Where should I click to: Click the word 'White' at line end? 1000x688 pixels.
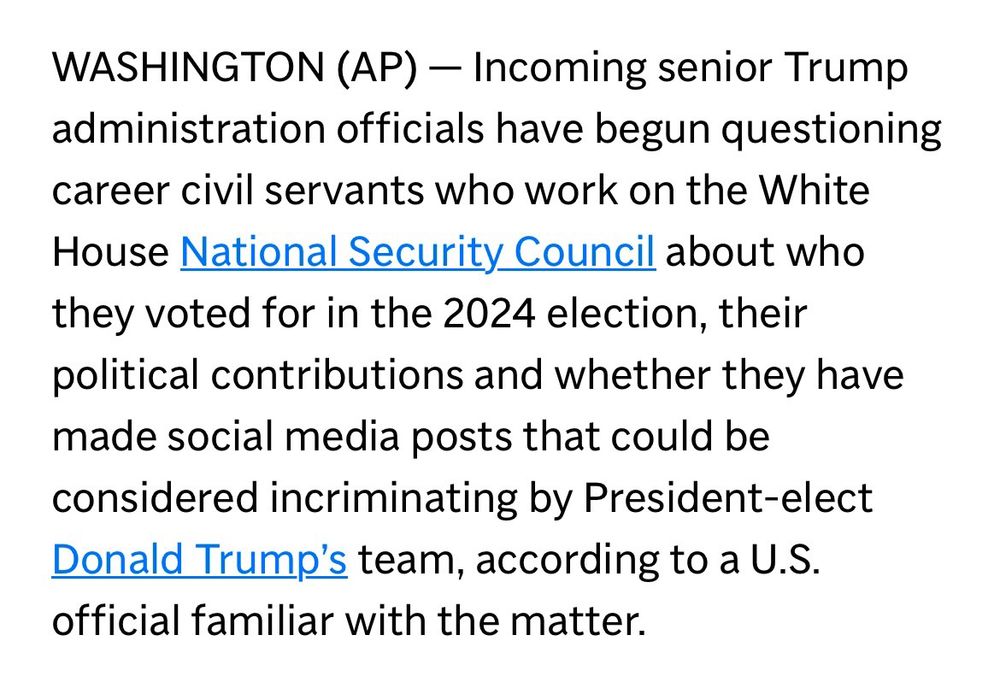coord(814,190)
